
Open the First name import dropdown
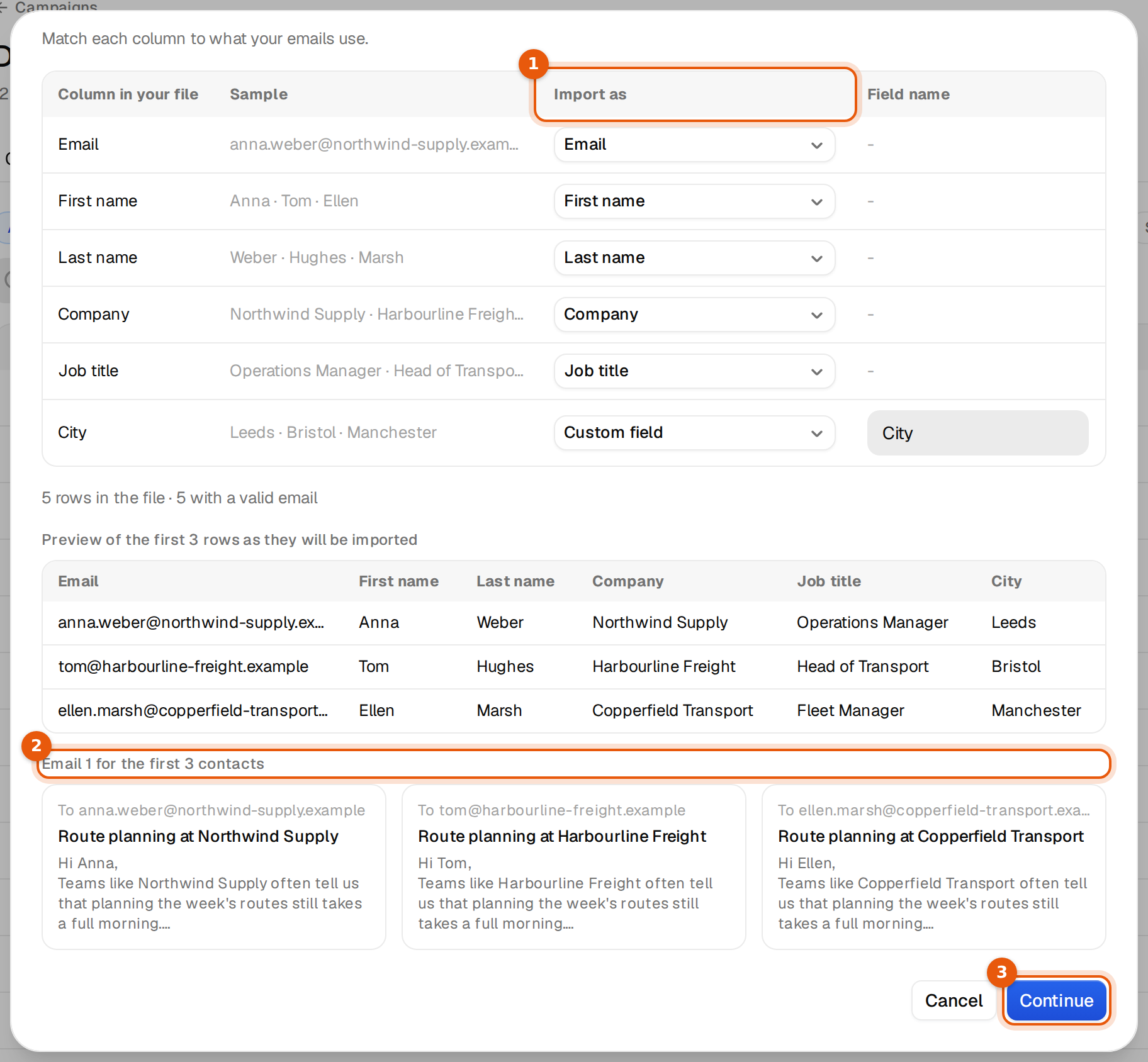694,201
